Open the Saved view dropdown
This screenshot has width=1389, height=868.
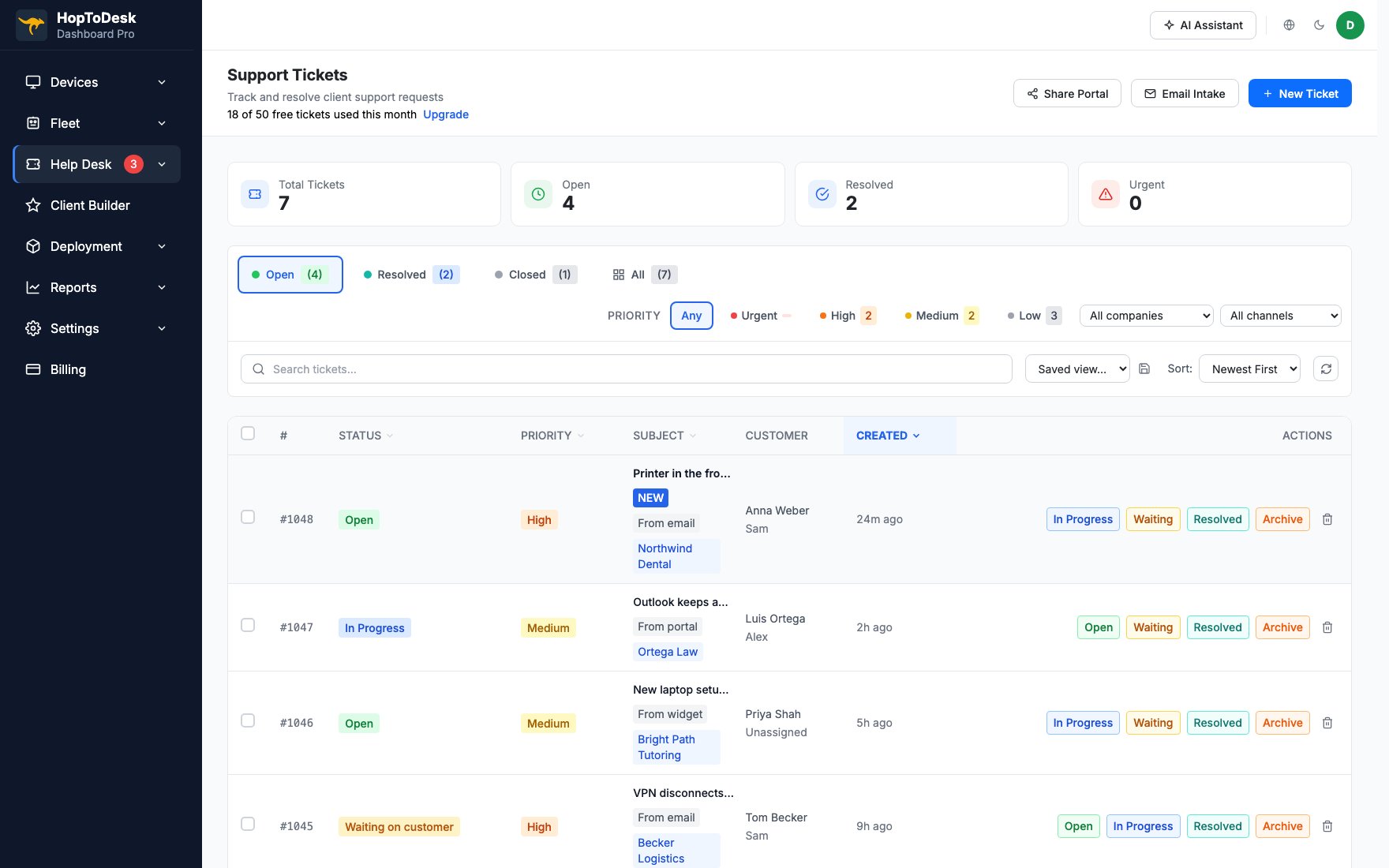point(1077,369)
